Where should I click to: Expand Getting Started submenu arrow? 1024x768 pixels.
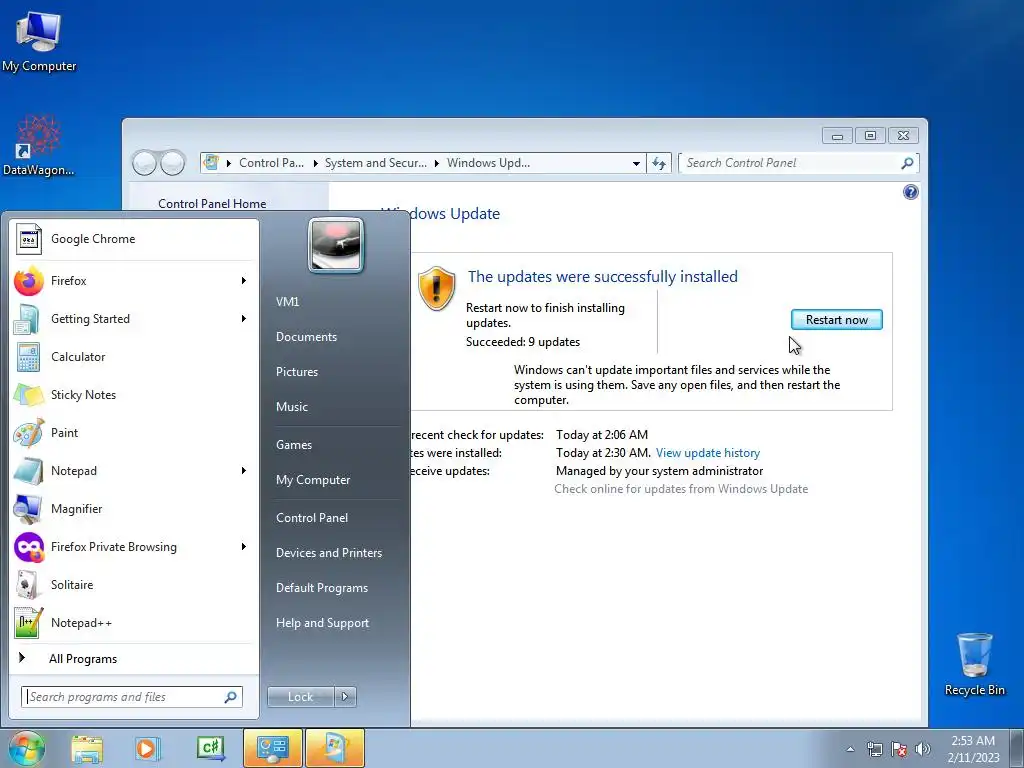click(244, 319)
